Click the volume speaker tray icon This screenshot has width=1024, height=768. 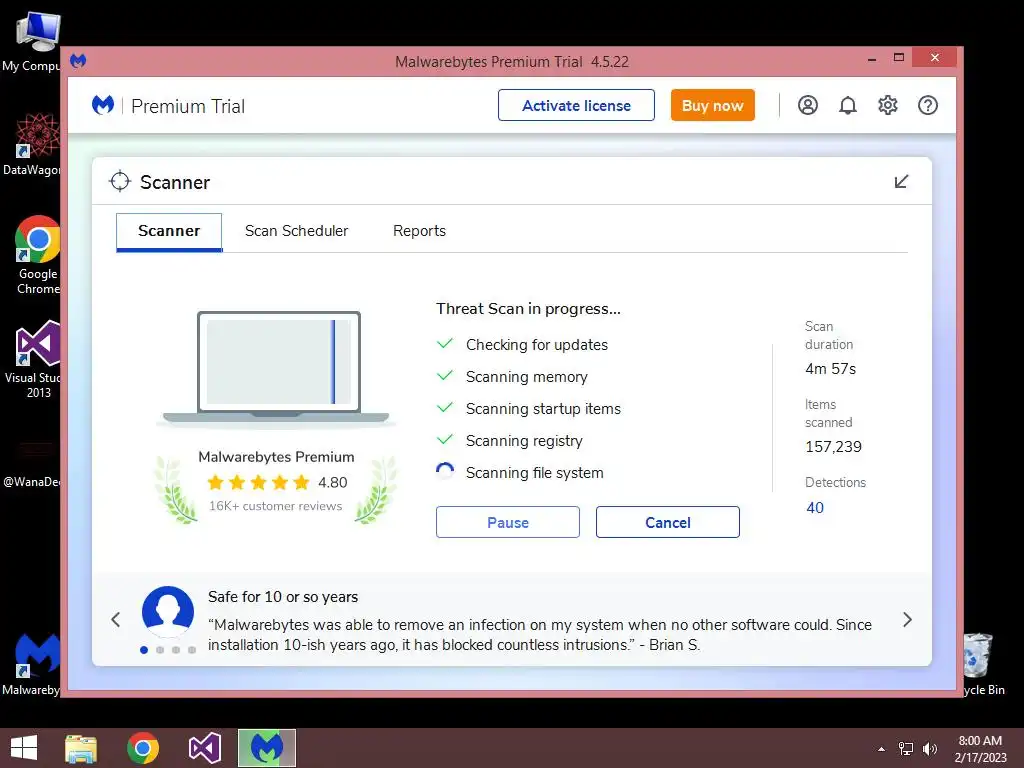click(x=929, y=749)
